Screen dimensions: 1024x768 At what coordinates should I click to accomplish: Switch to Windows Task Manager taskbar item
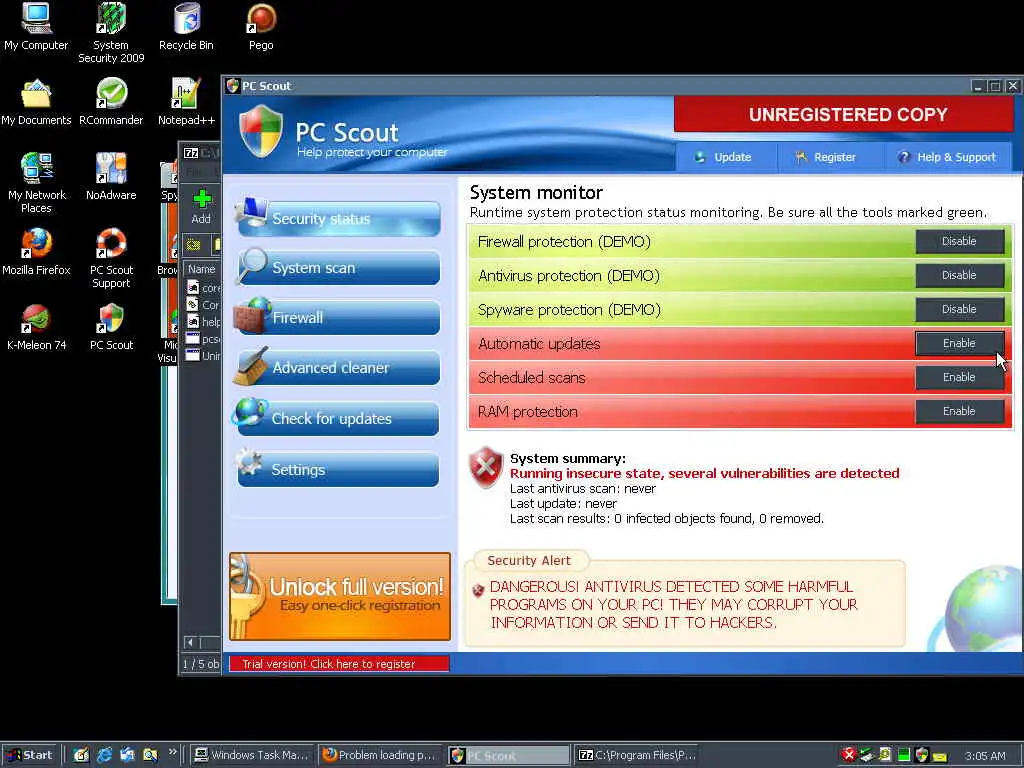(253, 755)
